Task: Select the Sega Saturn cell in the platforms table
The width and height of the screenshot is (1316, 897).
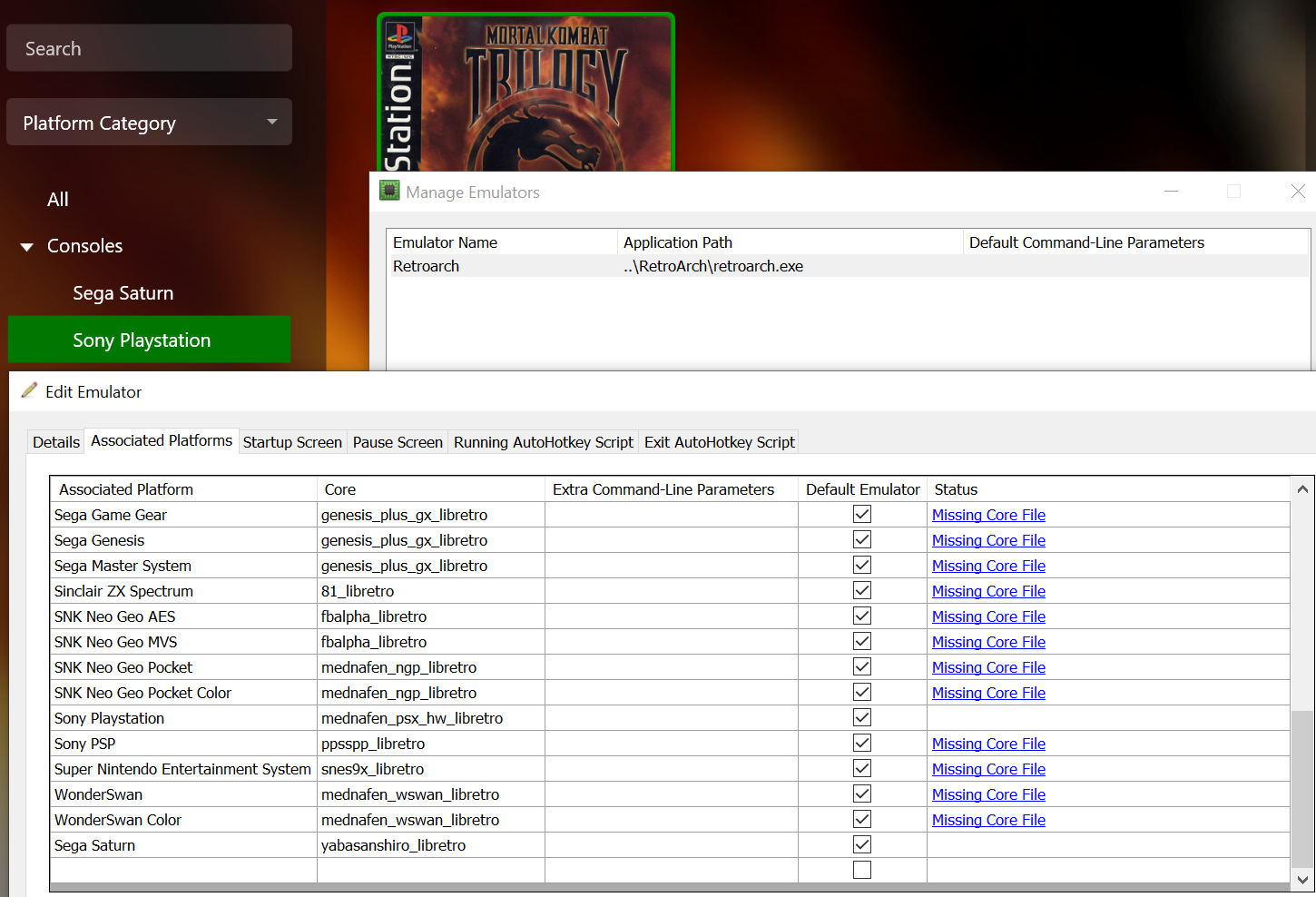Action: [183, 845]
